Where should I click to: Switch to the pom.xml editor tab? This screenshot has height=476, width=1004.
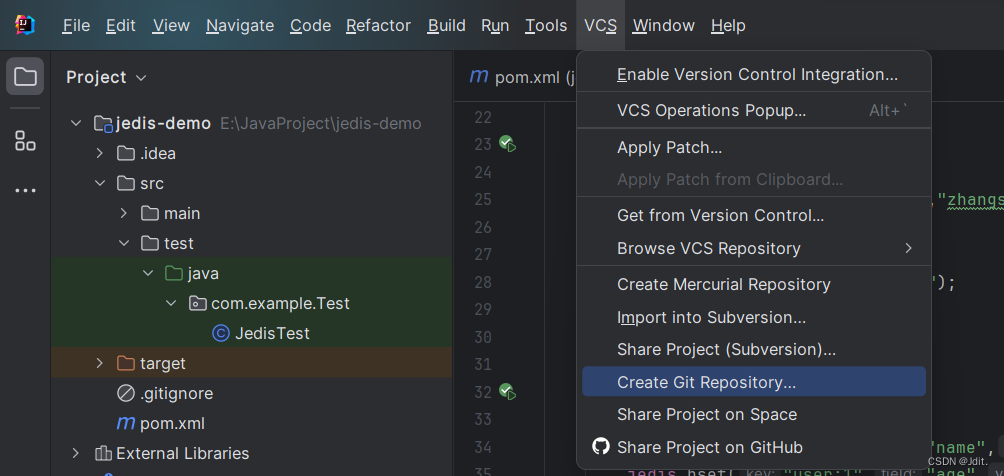(x=518, y=77)
